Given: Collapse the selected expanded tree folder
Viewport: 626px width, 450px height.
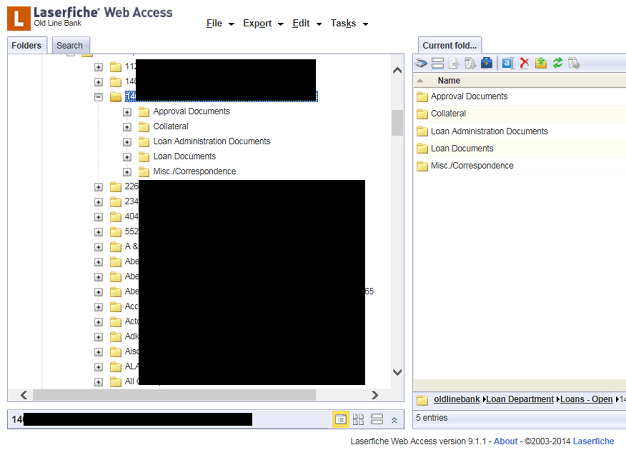Looking at the screenshot, I should tap(98, 97).
